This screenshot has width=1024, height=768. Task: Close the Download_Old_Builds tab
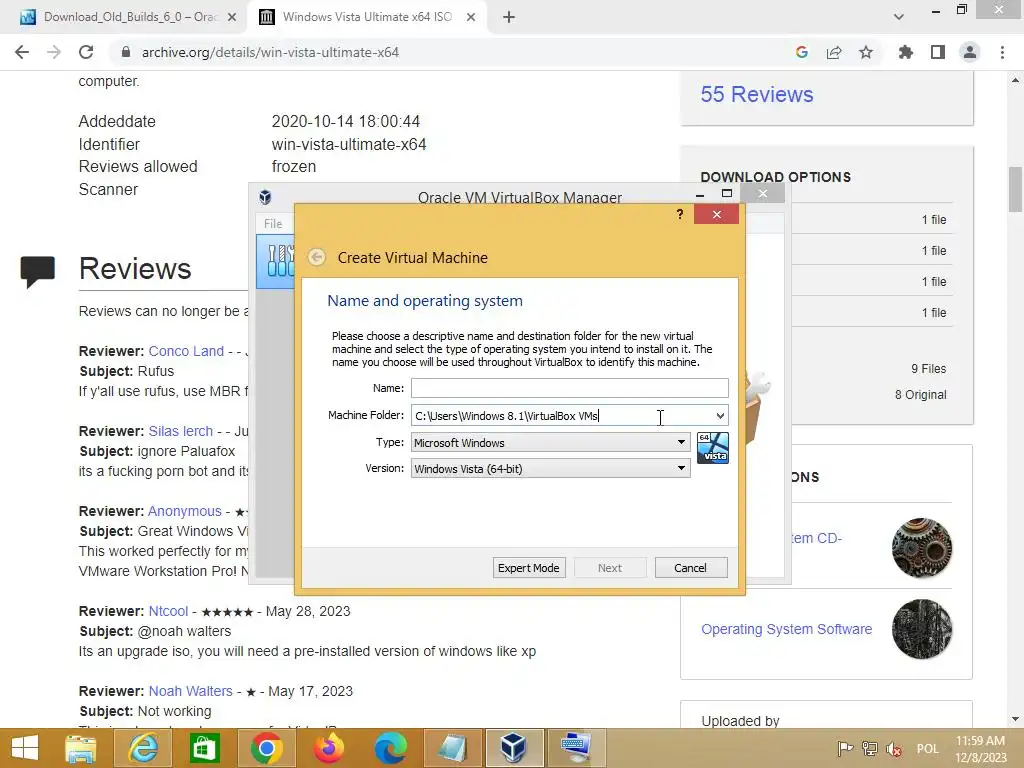click(232, 18)
